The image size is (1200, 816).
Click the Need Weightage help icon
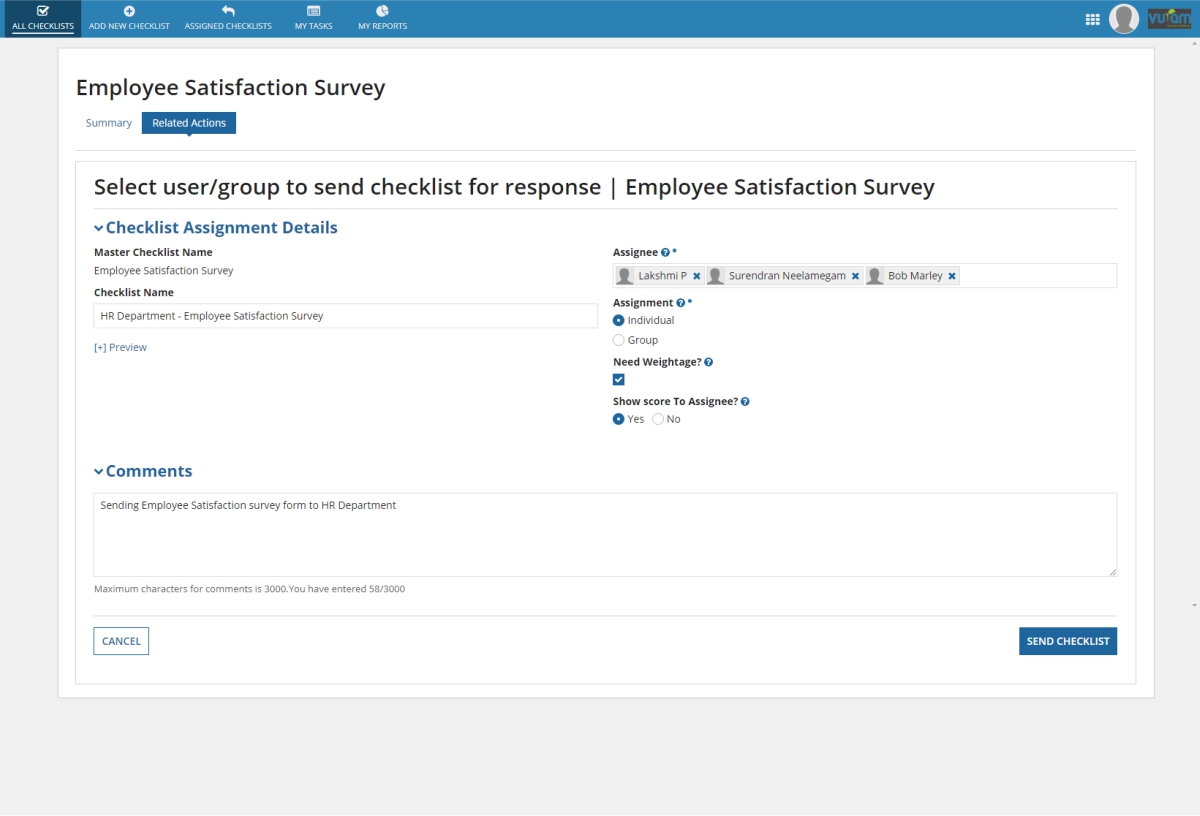[x=709, y=362]
